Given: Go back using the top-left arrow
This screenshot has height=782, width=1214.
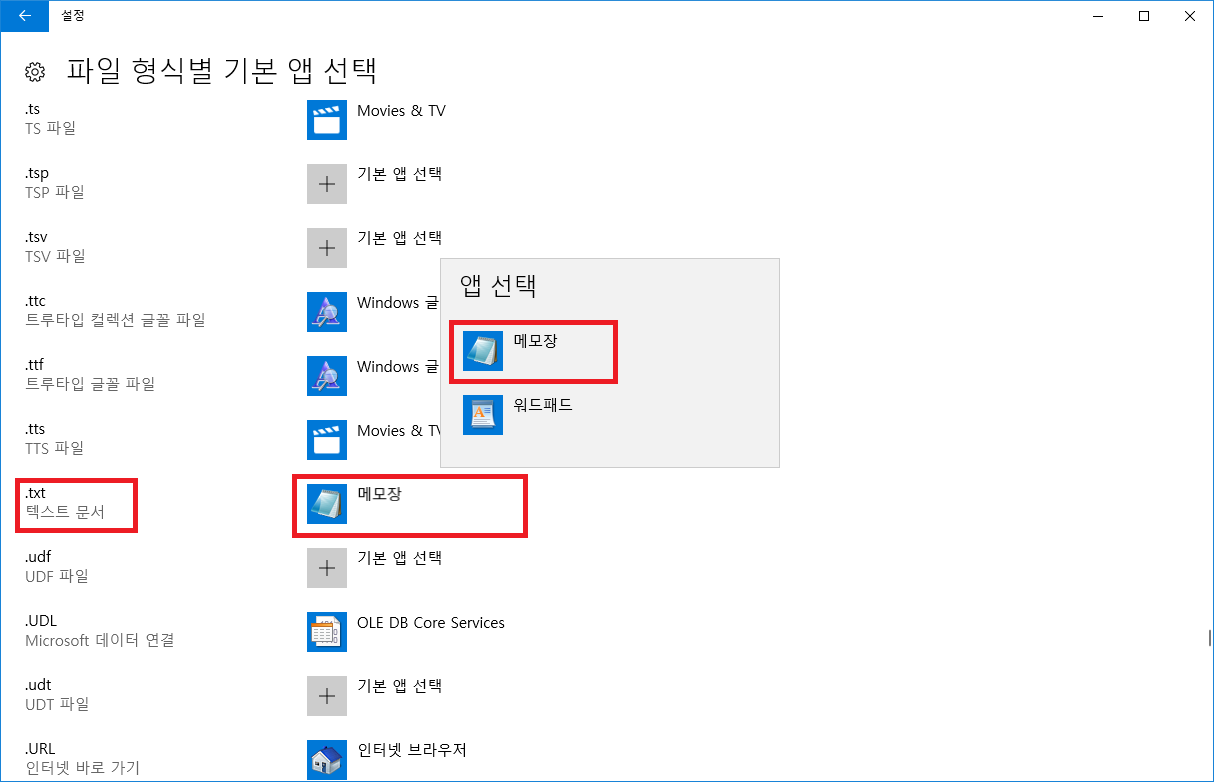Looking at the screenshot, I should pos(24,15).
